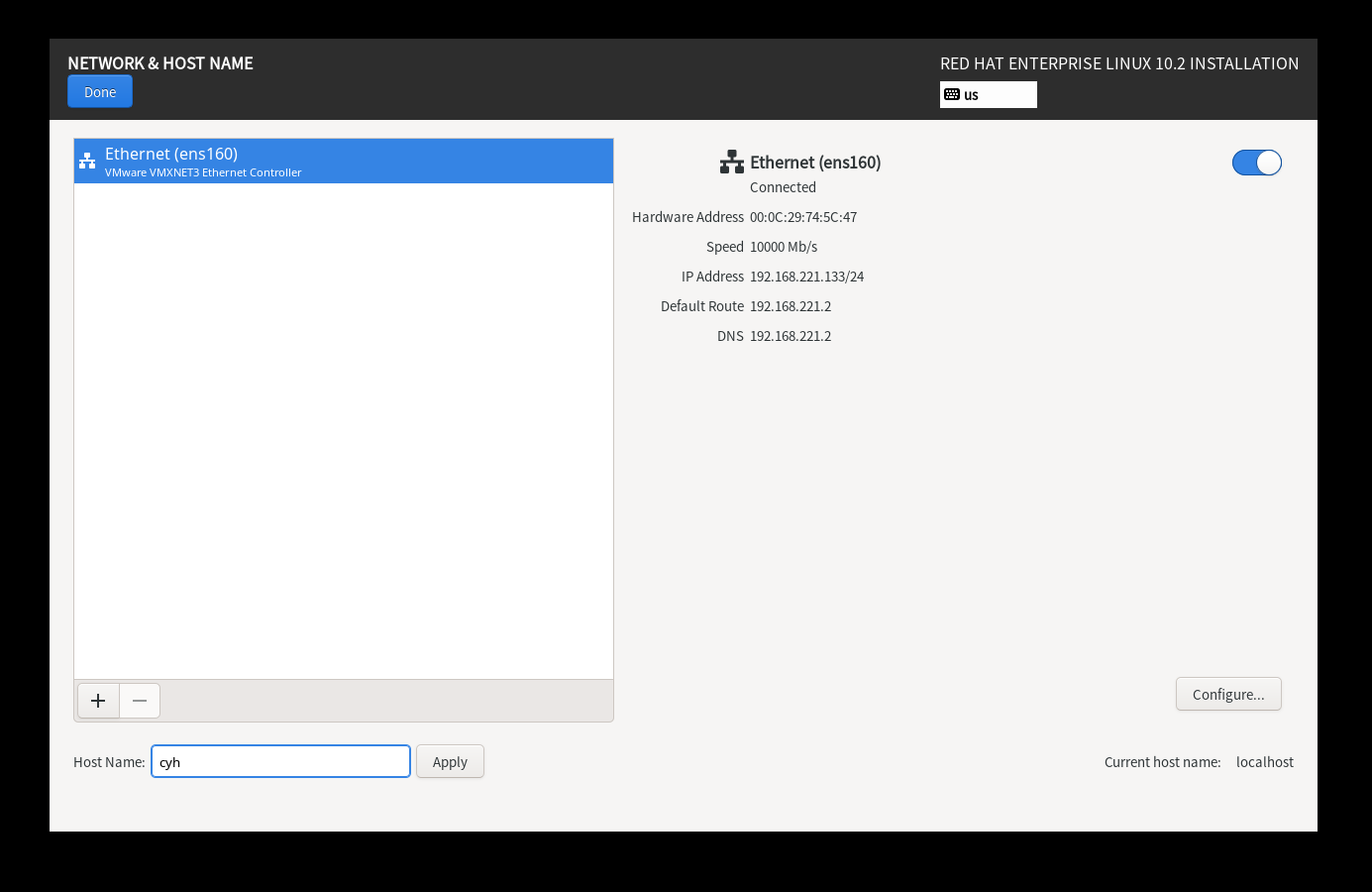1372x892 pixels.
Task: Add a network device with plus button
Action: (x=98, y=701)
